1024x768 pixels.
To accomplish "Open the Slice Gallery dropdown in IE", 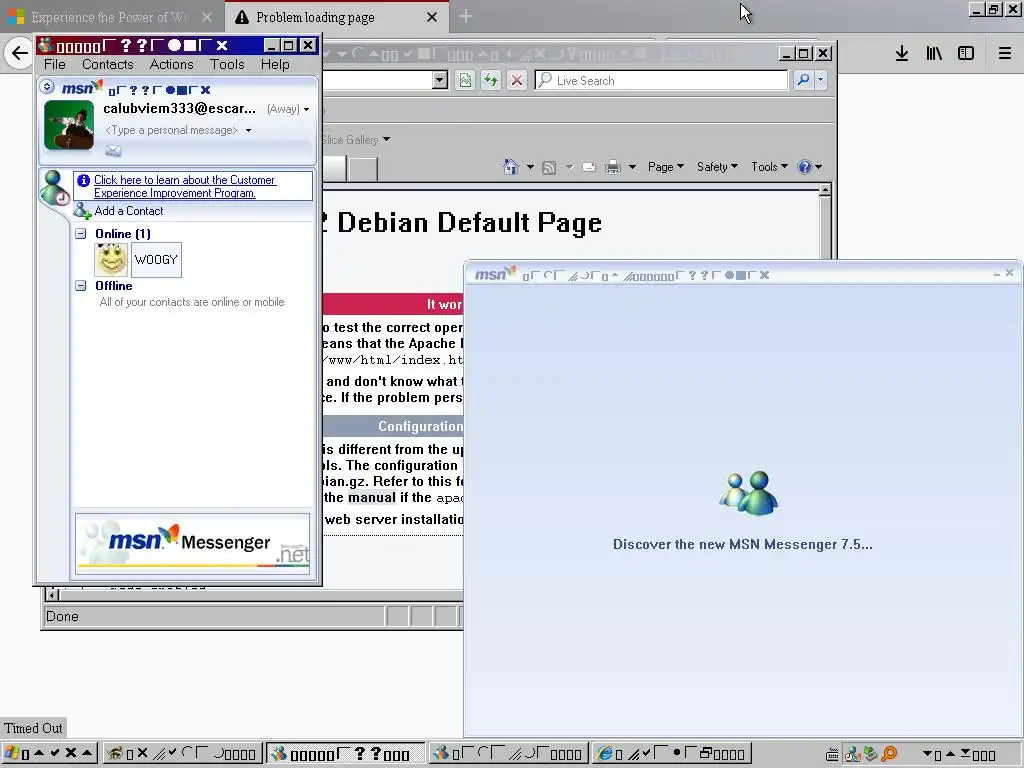I will tap(387, 139).
